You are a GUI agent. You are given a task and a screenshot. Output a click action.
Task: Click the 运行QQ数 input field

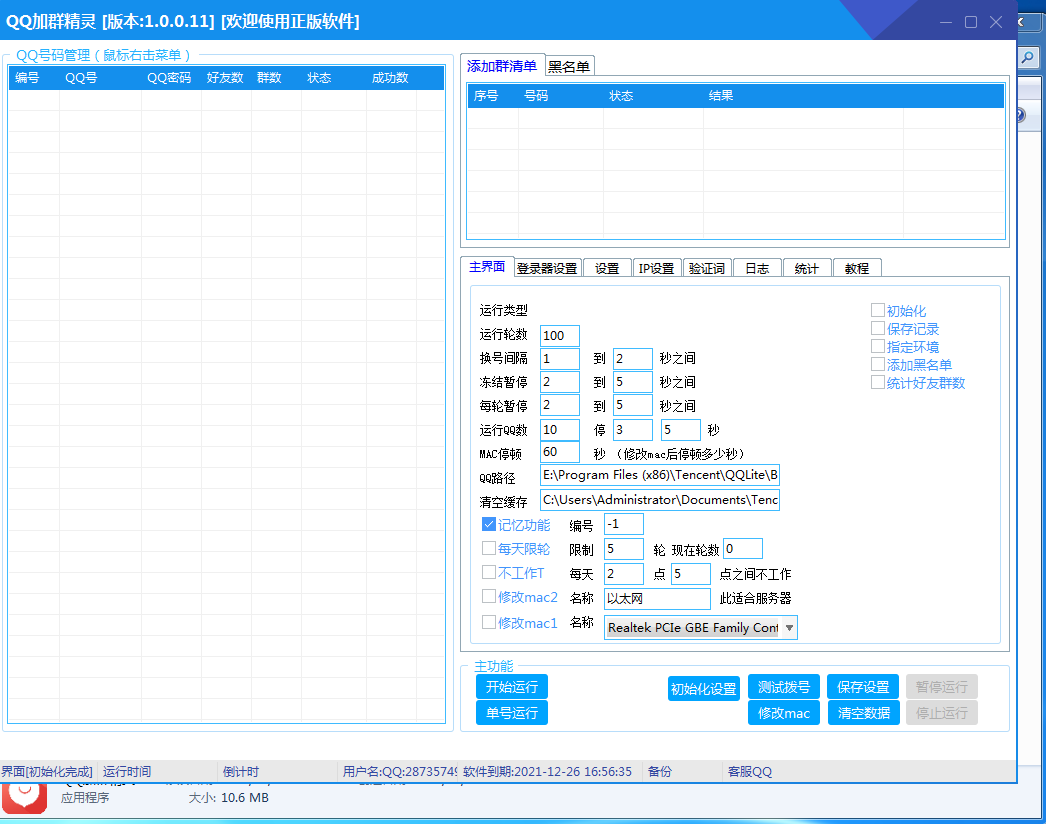(560, 430)
